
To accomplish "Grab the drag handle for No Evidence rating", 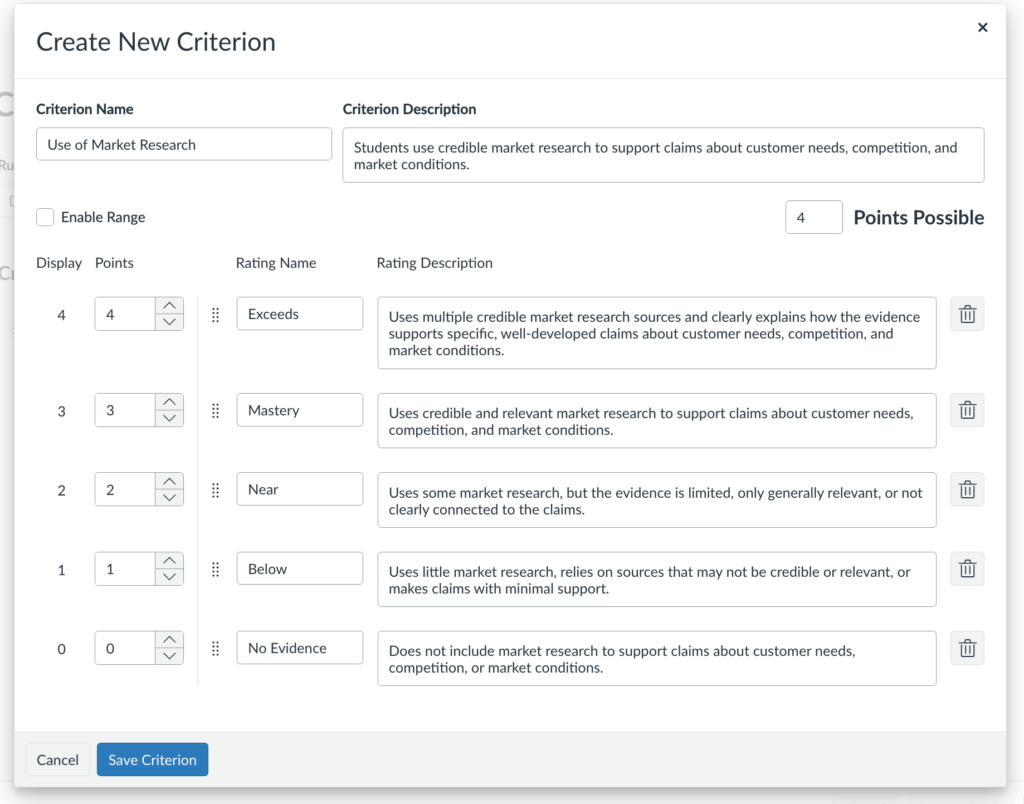I will click(x=216, y=649).
